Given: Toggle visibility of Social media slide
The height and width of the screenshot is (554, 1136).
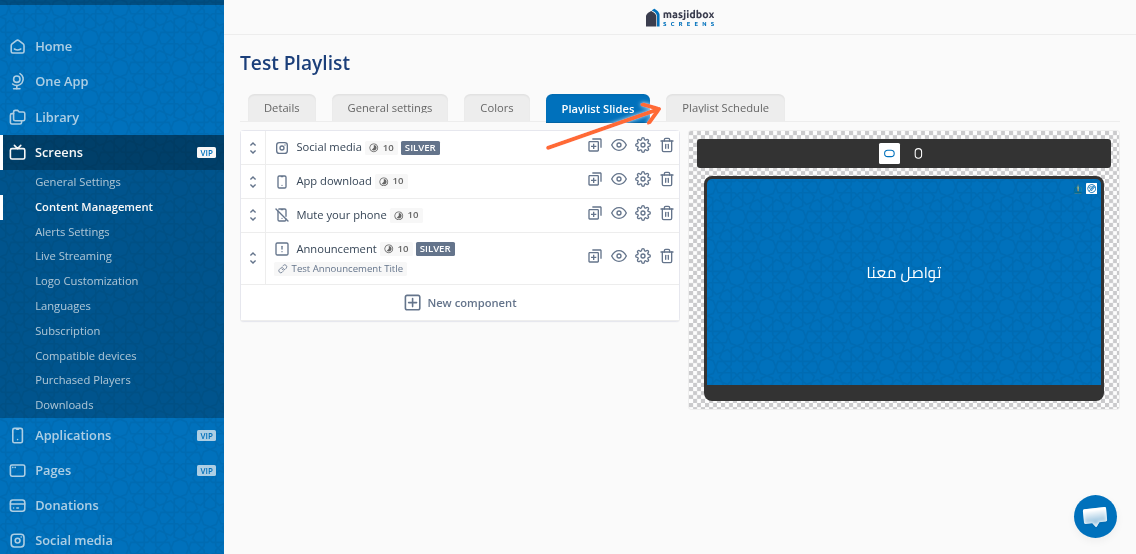Looking at the screenshot, I should [619, 146].
